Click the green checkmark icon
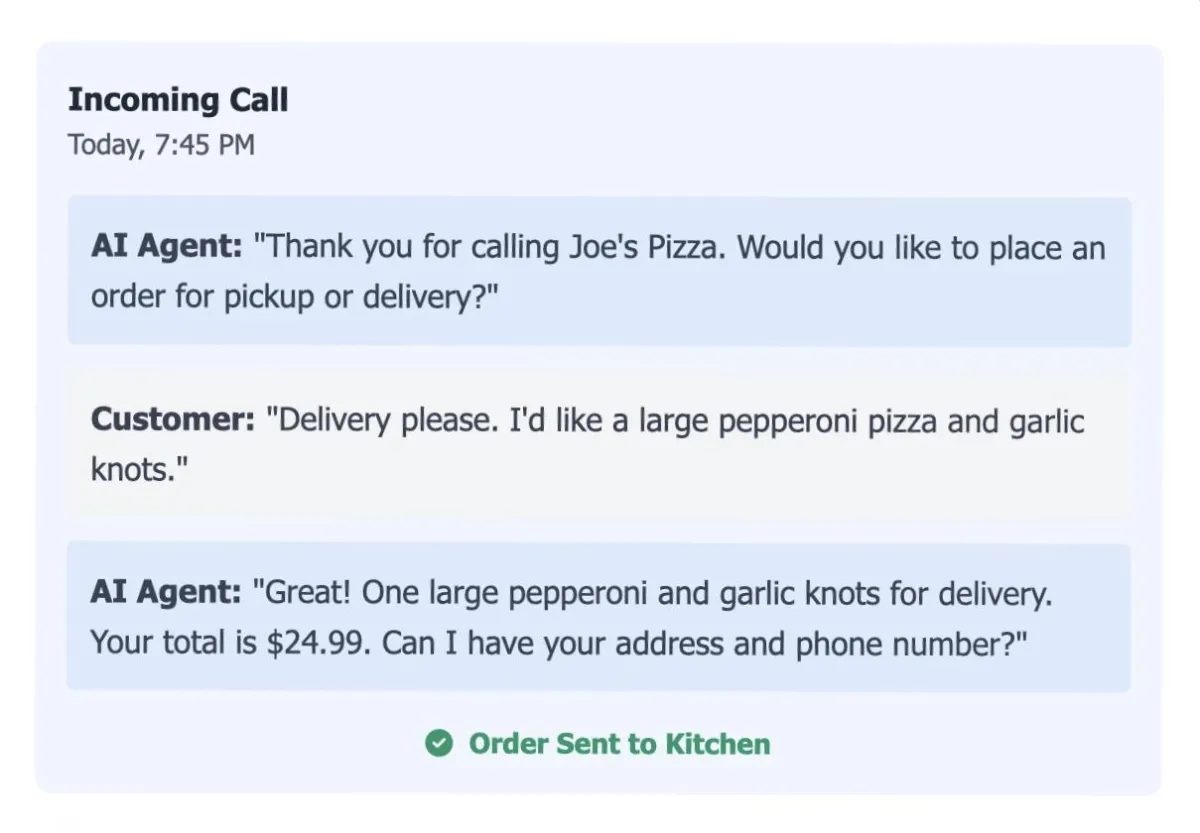The width and height of the screenshot is (1200, 833). [x=438, y=743]
